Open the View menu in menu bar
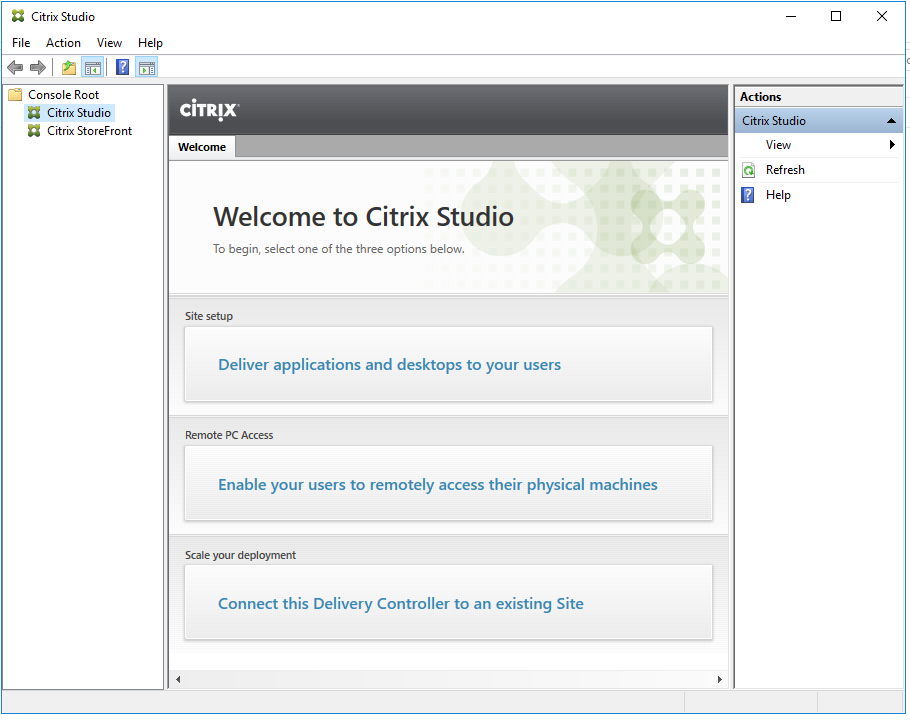Screen dimensions: 910x721 click(109, 43)
